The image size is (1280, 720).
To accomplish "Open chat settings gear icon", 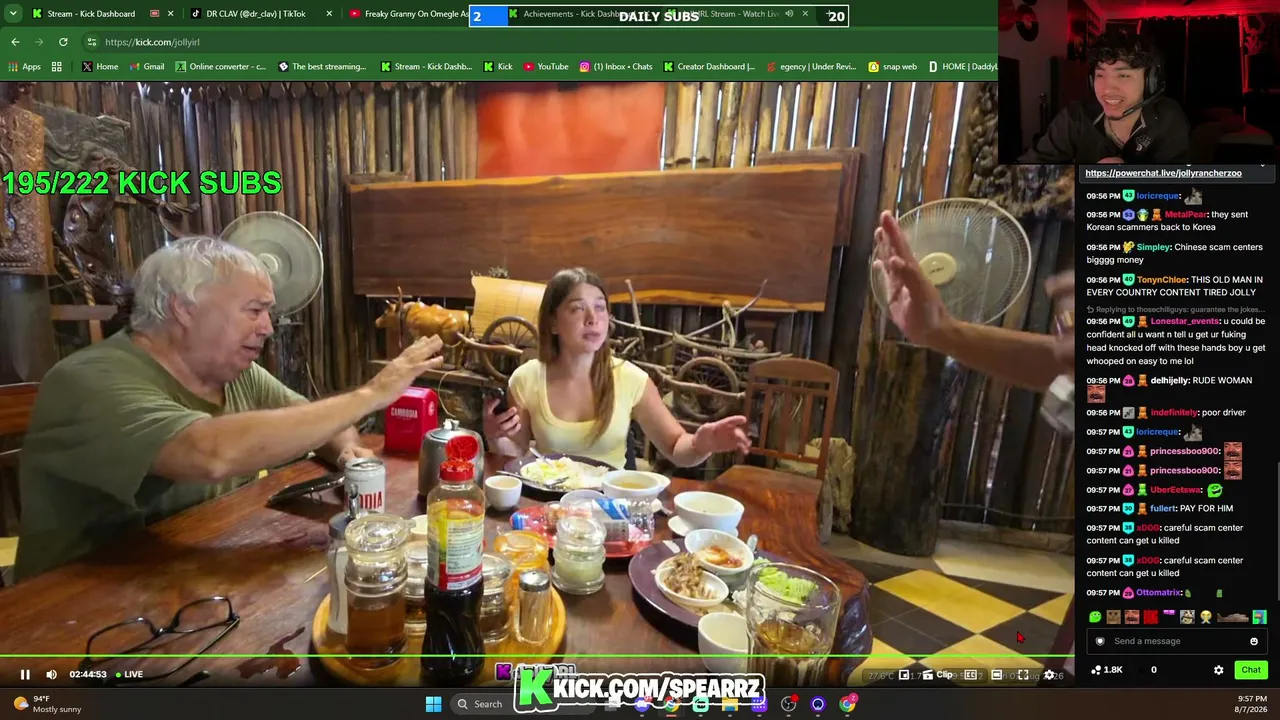I will click(x=1218, y=670).
